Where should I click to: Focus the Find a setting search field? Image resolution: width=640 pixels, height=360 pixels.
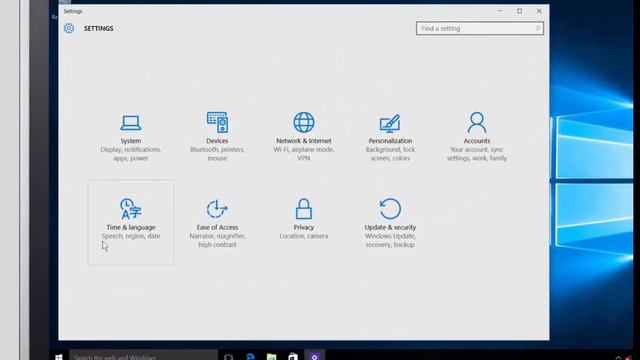point(480,28)
